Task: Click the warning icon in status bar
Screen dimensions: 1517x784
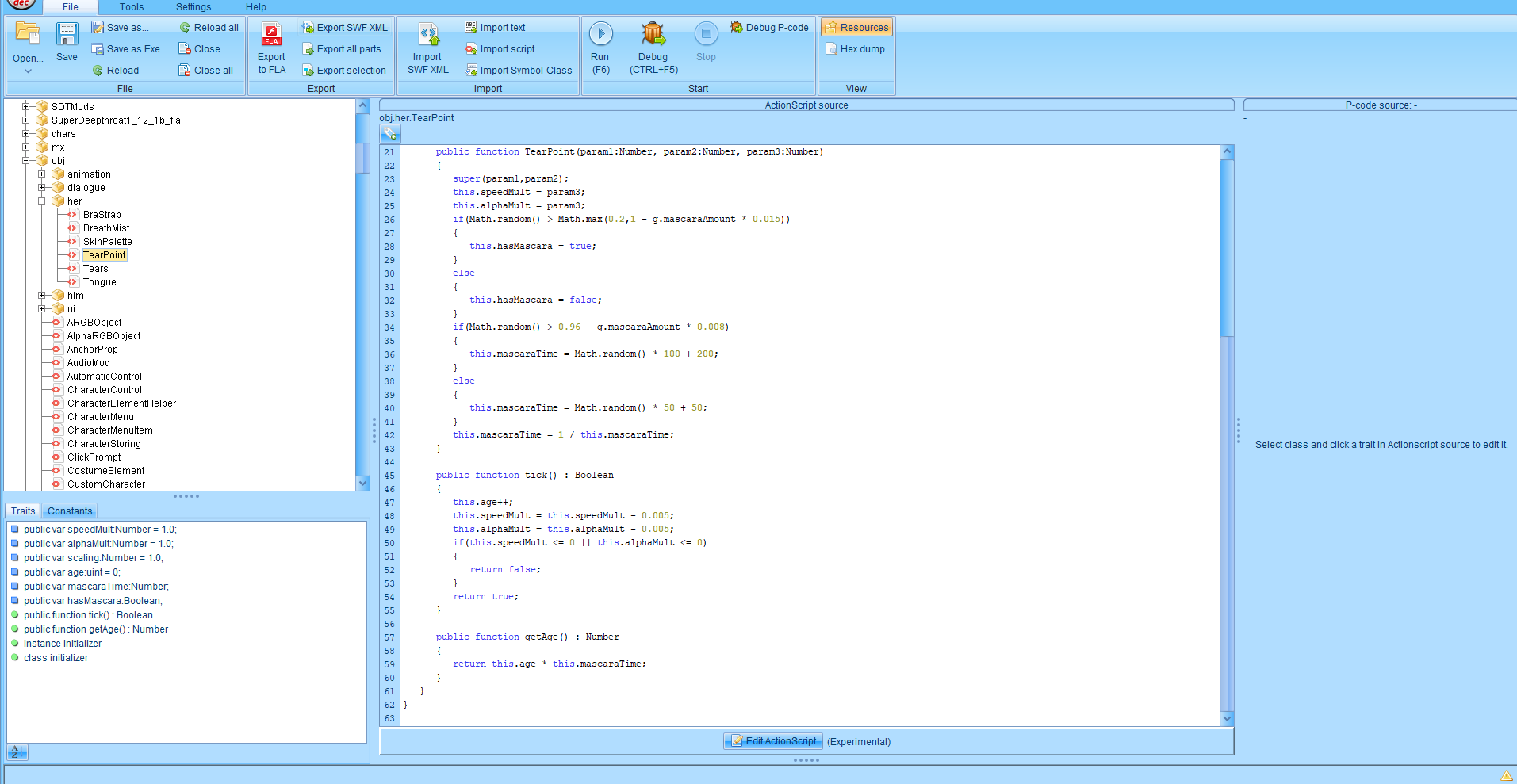Action: click(x=1506, y=775)
